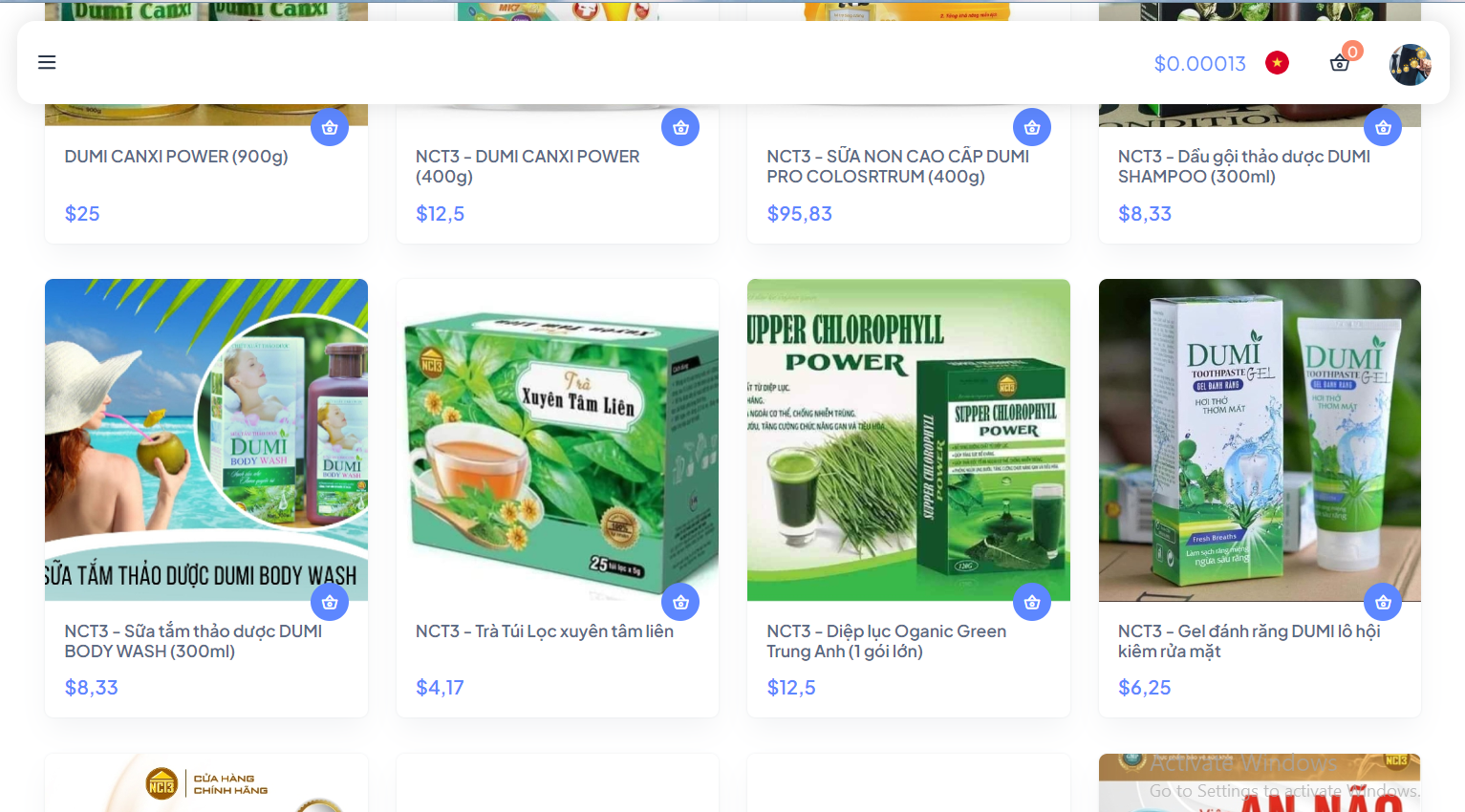Click the $25 price text
Screen dimensions: 1465x812
[82, 214]
